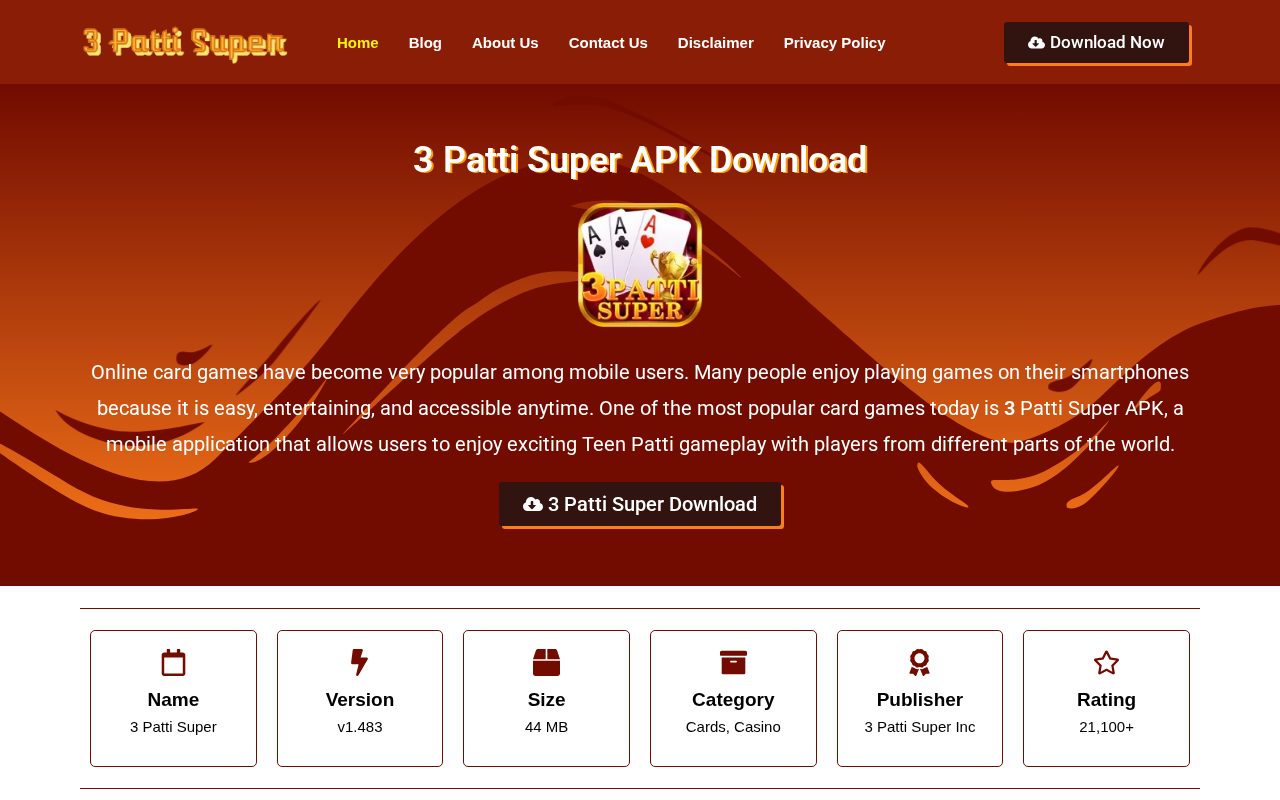This screenshot has width=1280, height=800.
Task: Go to the About Us page
Action: point(505,43)
